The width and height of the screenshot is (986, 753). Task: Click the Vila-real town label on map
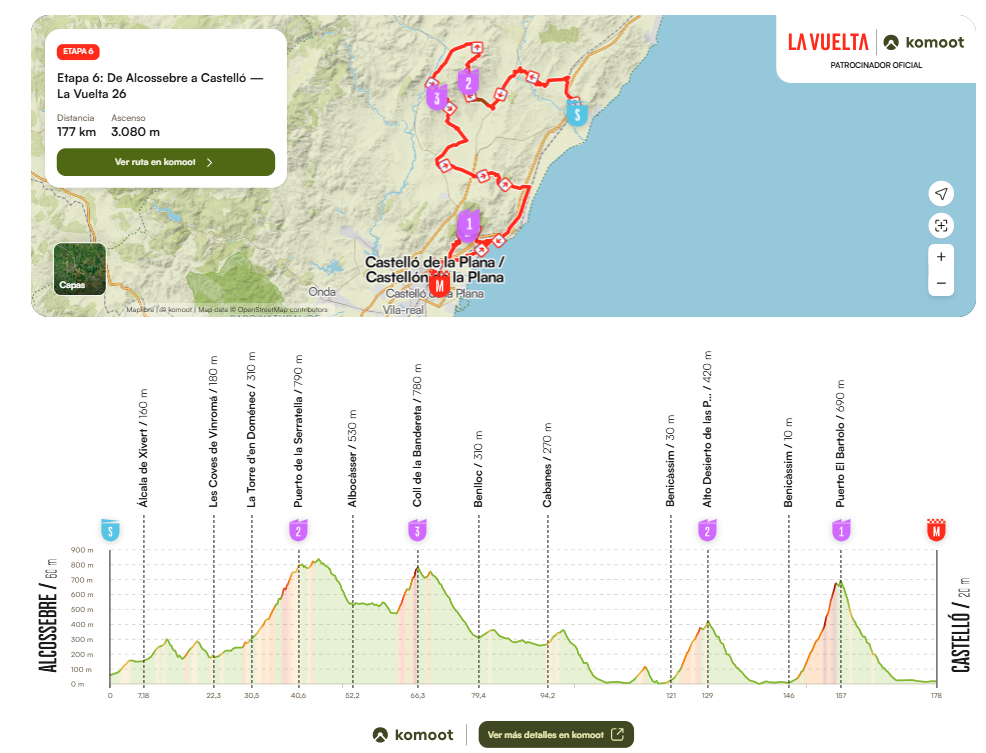(x=403, y=310)
